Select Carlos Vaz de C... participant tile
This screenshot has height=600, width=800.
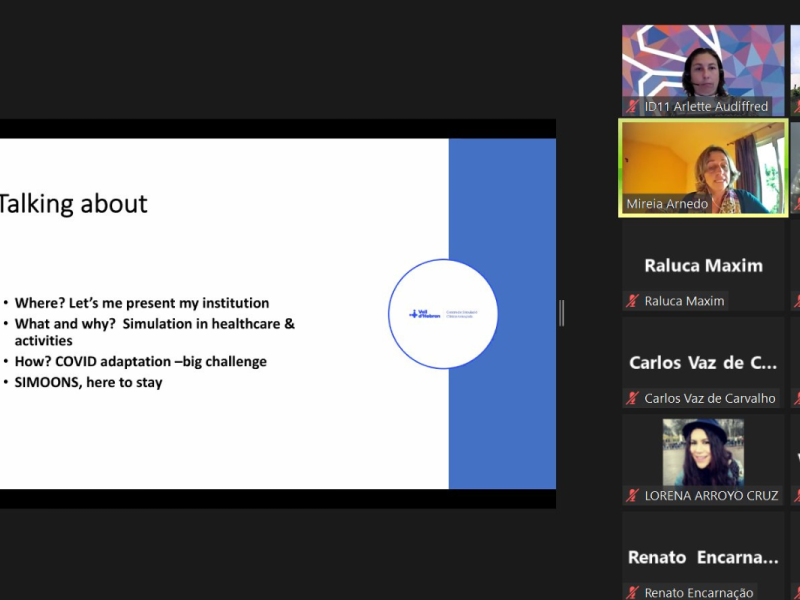point(703,362)
